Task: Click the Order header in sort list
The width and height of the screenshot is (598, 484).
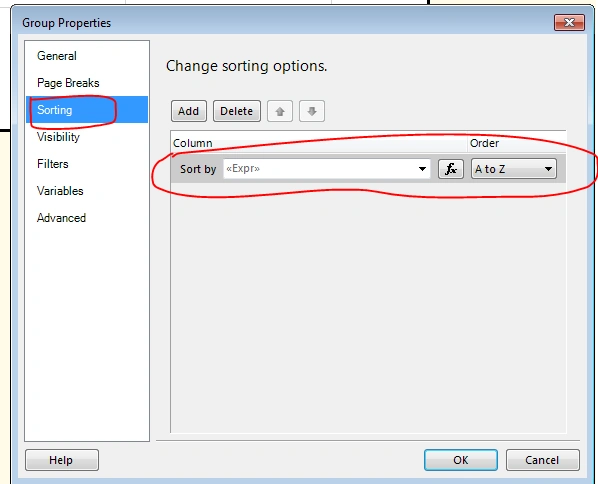Action: coord(484,143)
